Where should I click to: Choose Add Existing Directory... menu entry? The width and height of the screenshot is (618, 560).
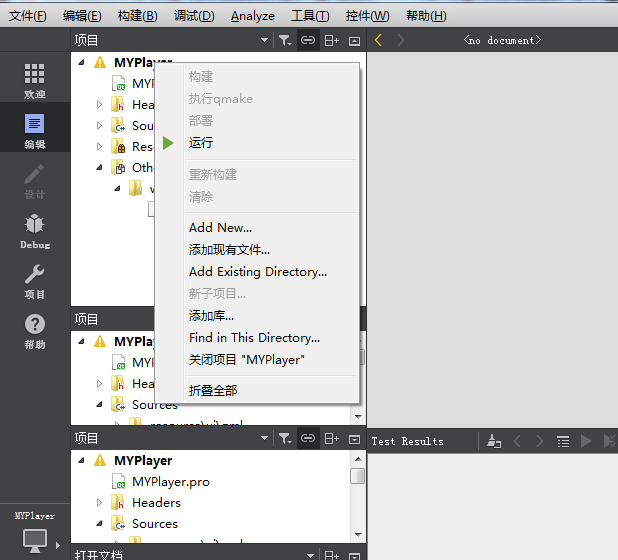[257, 272]
